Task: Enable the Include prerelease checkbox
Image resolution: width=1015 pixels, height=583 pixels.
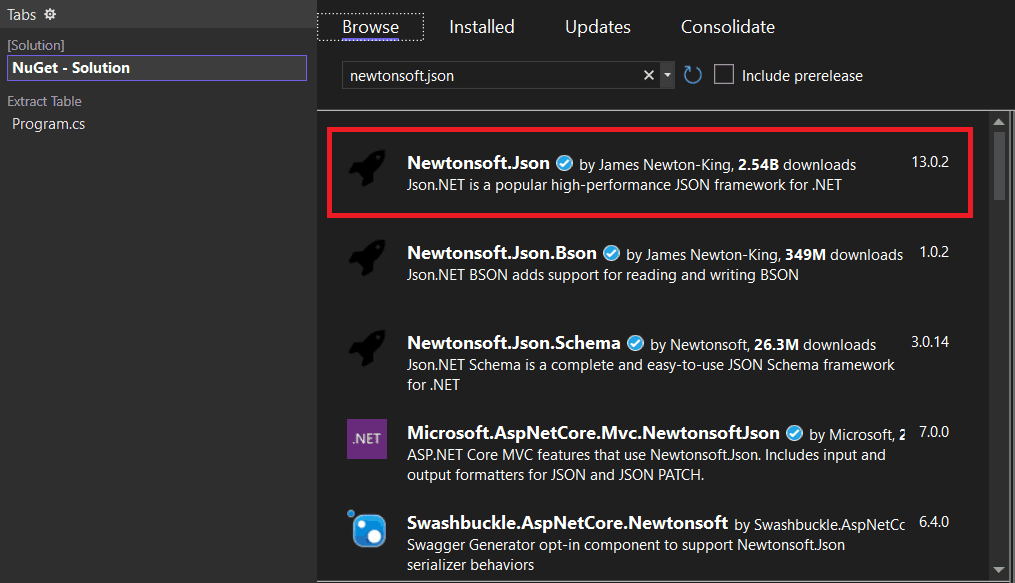Action: click(x=725, y=74)
